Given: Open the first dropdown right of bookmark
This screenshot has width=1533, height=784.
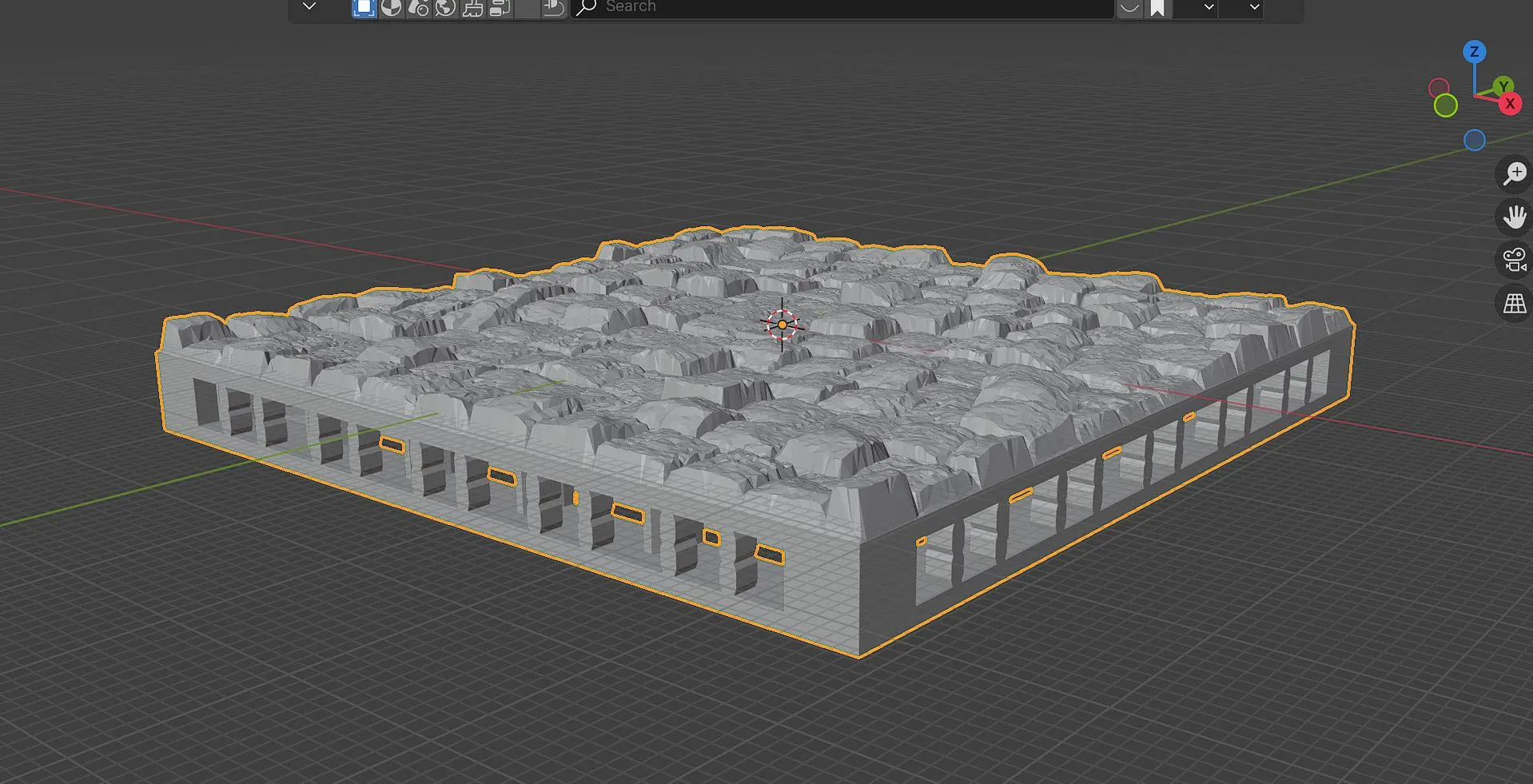Looking at the screenshot, I should [x=1208, y=8].
